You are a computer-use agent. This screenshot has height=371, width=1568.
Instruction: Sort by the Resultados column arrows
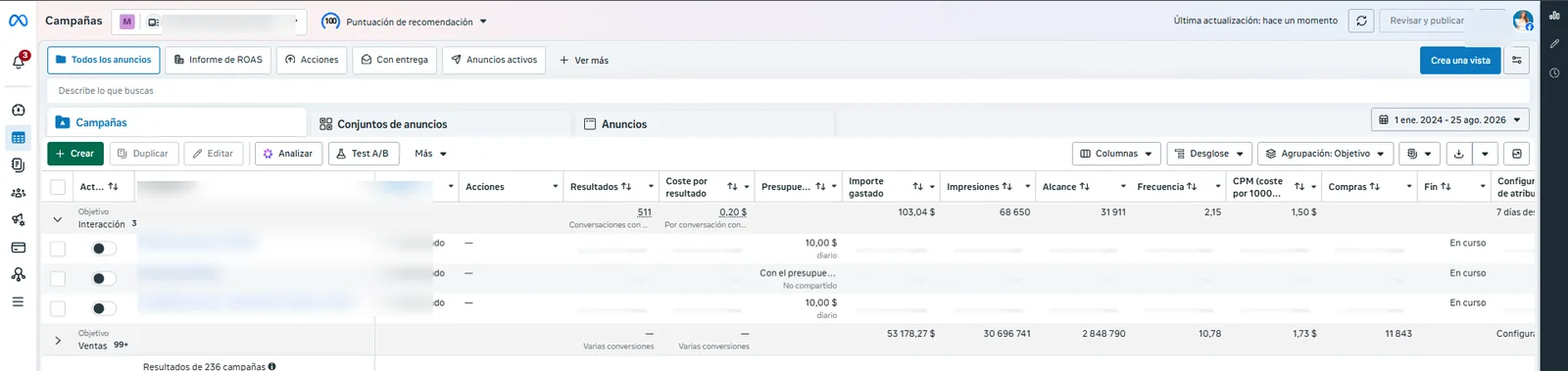(625, 187)
